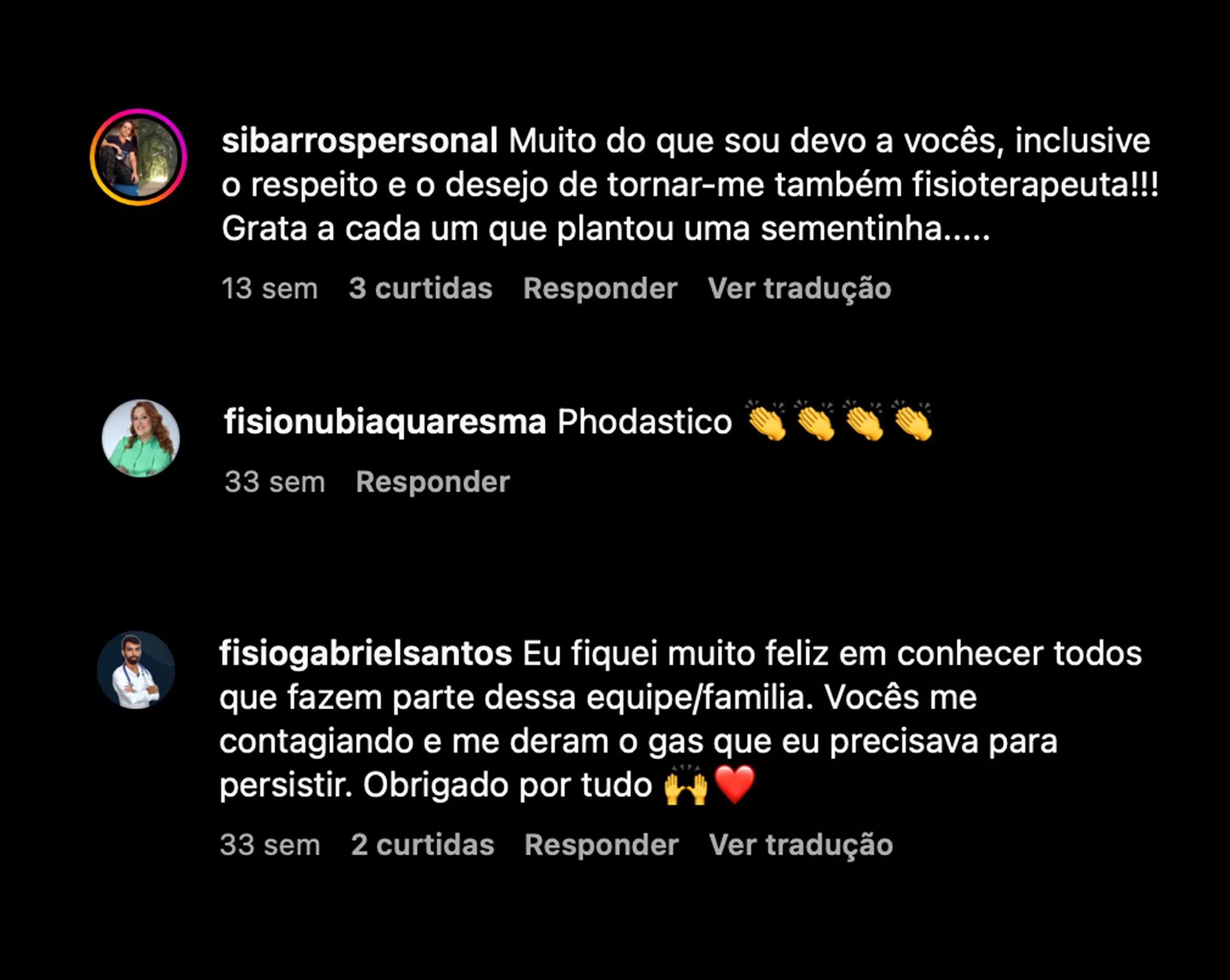
Task: Click the sibarrospersonal username link
Action: click(x=359, y=141)
